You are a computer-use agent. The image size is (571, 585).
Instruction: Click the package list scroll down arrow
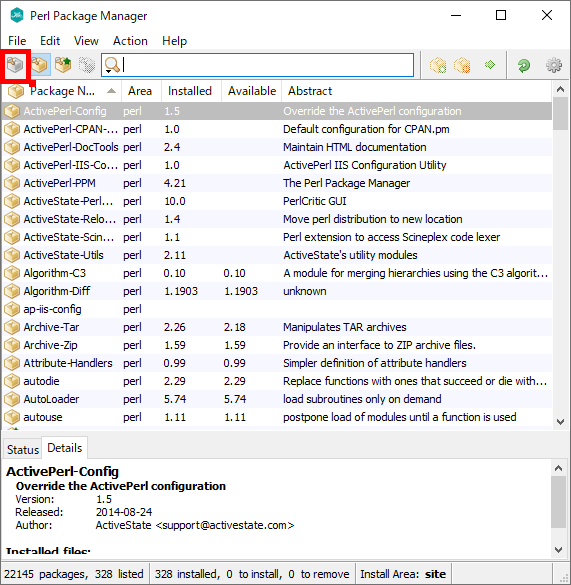pos(560,422)
